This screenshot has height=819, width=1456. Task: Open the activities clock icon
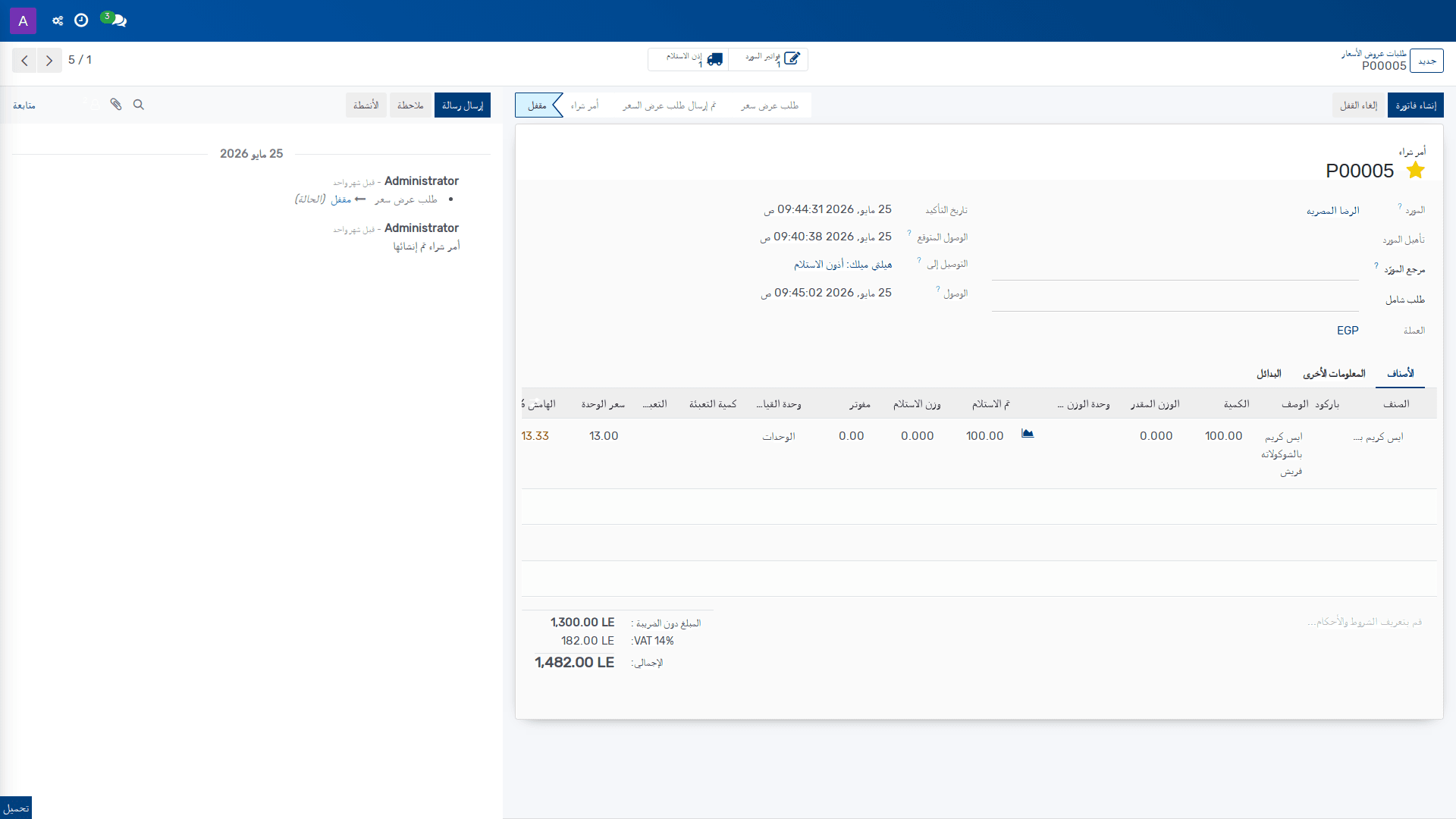pyautogui.click(x=81, y=20)
